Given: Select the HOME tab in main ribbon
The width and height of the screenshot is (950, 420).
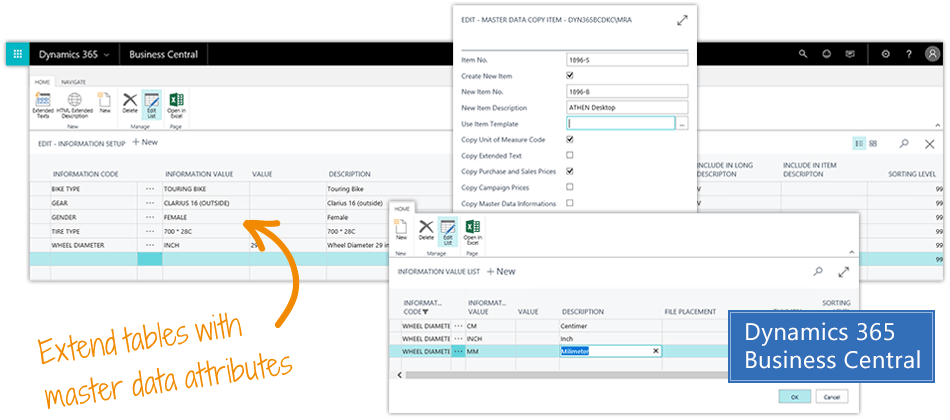Looking at the screenshot, I should coord(43,81).
